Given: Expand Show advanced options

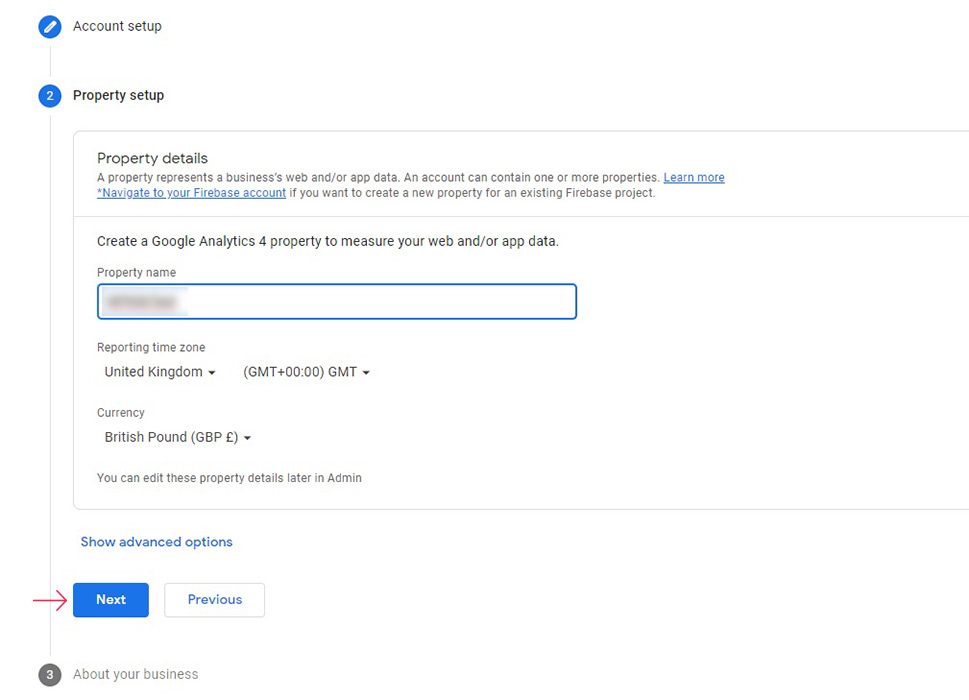Looking at the screenshot, I should point(156,542).
